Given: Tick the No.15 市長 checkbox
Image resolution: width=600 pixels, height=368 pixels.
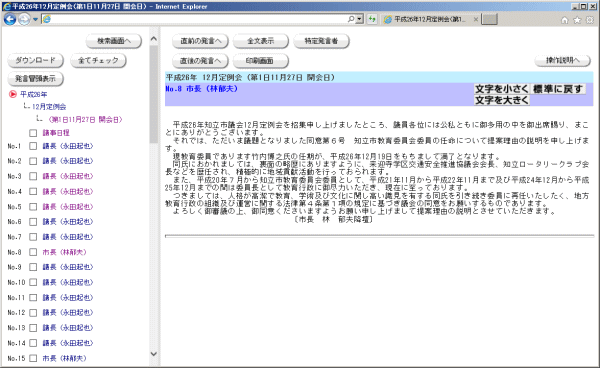Looking at the screenshot, I should [x=33, y=358].
